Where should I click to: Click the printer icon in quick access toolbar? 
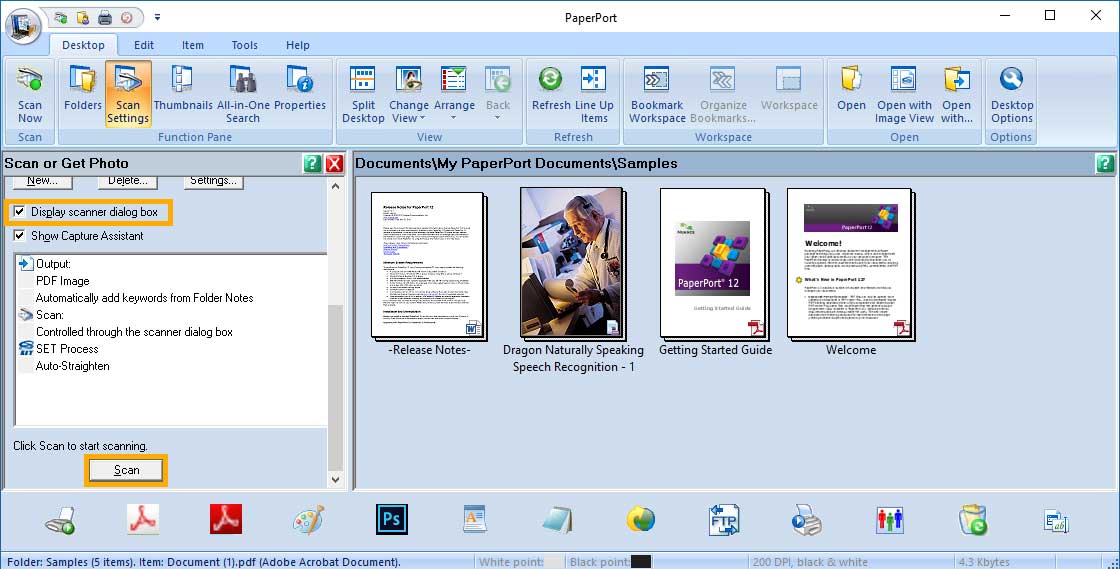pos(105,18)
